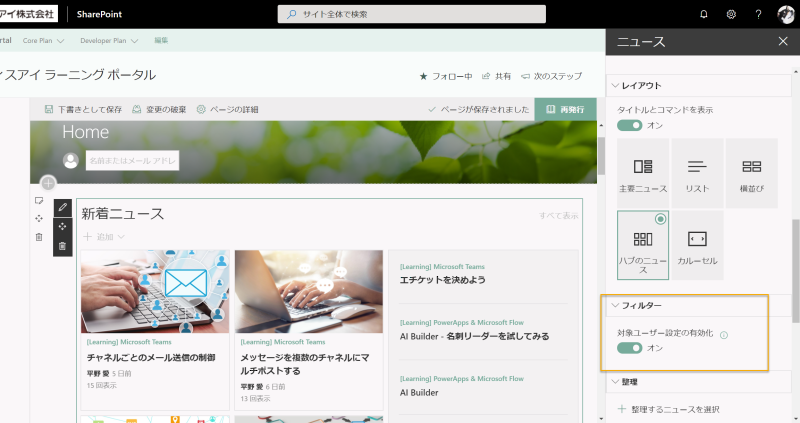The width and height of the screenshot is (800, 423).
Task: Select the 主要ニュース layout
Action: tap(643, 173)
